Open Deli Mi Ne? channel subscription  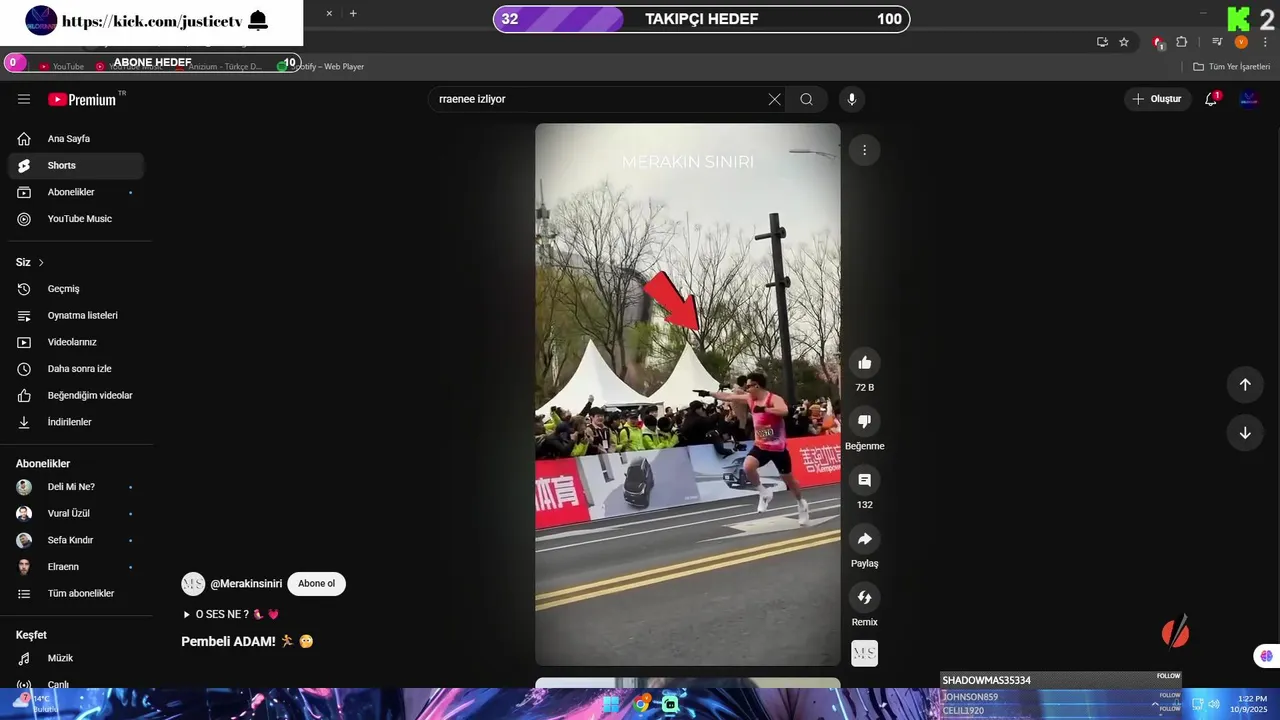tap(76, 487)
